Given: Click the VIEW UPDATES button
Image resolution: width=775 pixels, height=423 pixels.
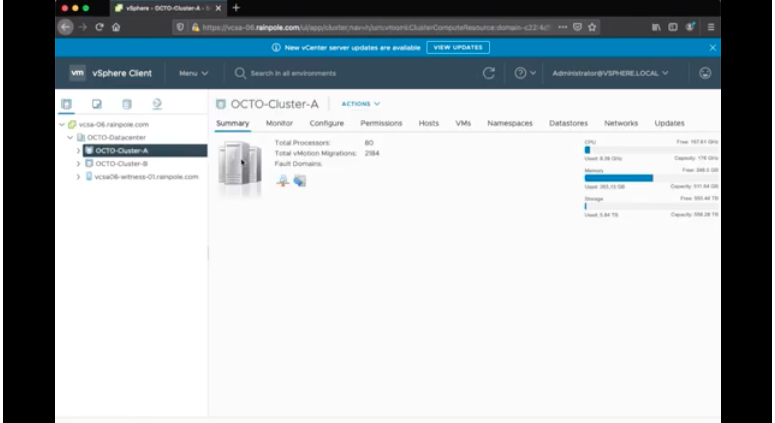Looking at the screenshot, I should (x=458, y=47).
